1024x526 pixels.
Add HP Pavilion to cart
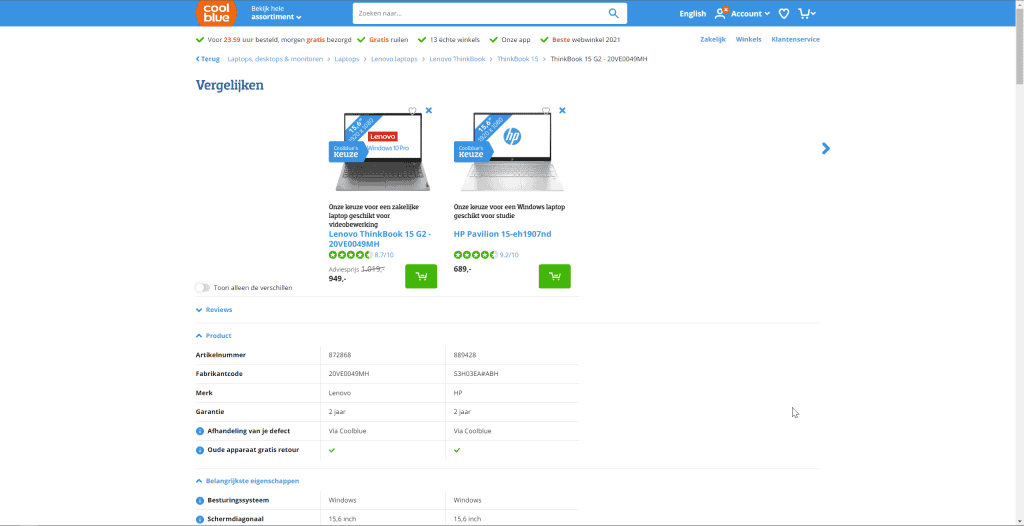pyautogui.click(x=554, y=276)
